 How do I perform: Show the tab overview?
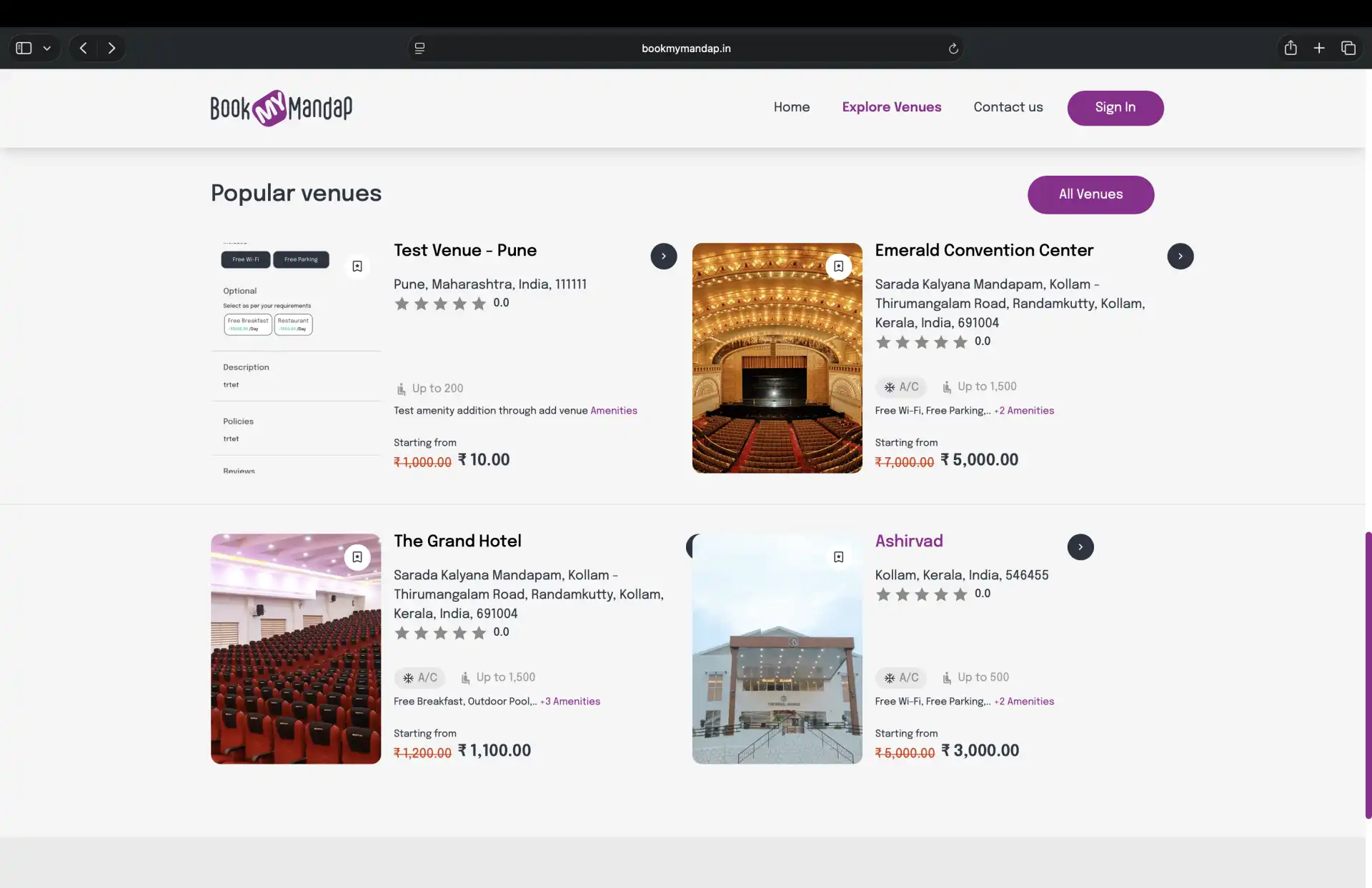point(1348,48)
